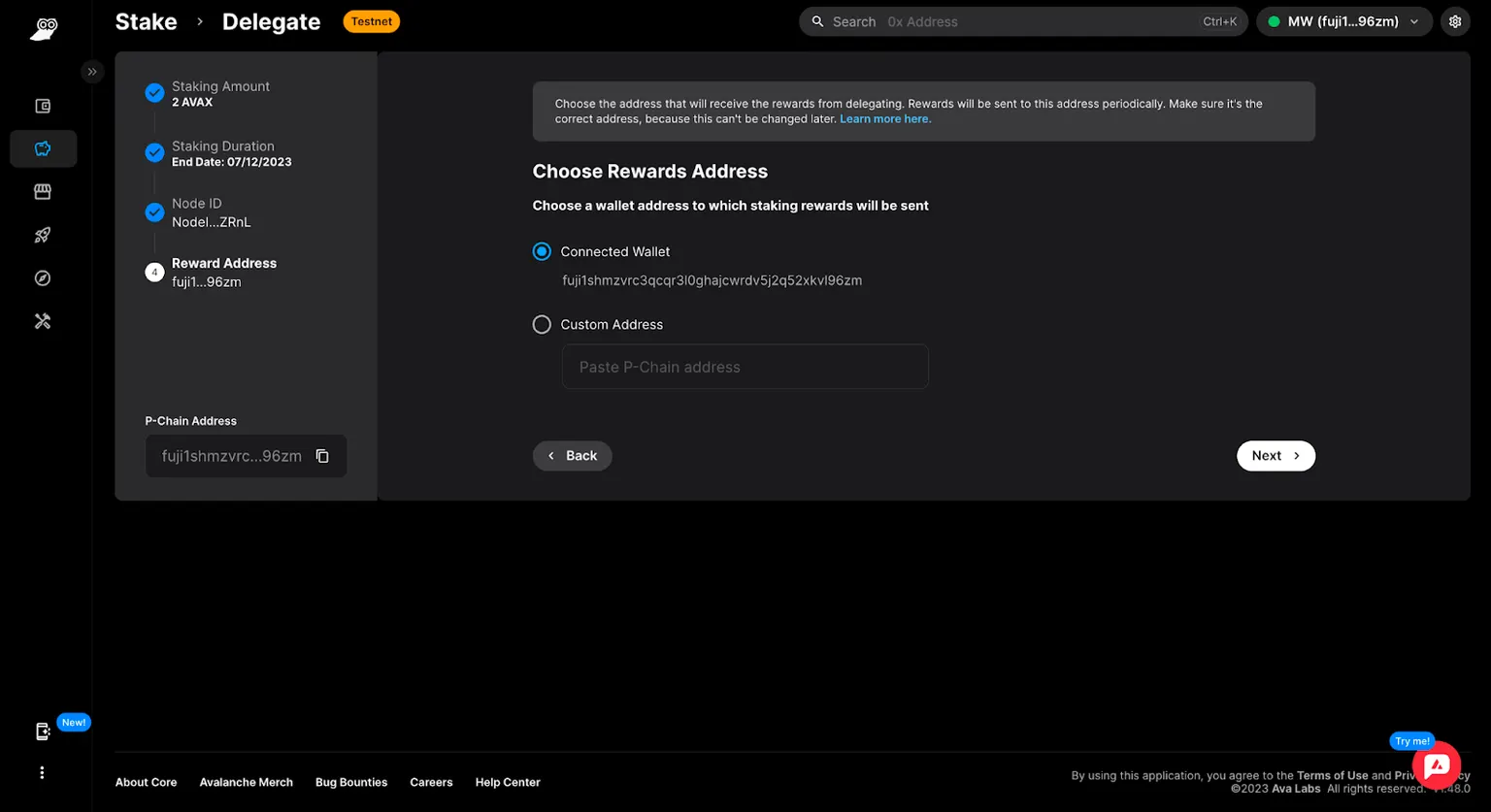Open the compass Discover sidebar icon

click(x=43, y=278)
